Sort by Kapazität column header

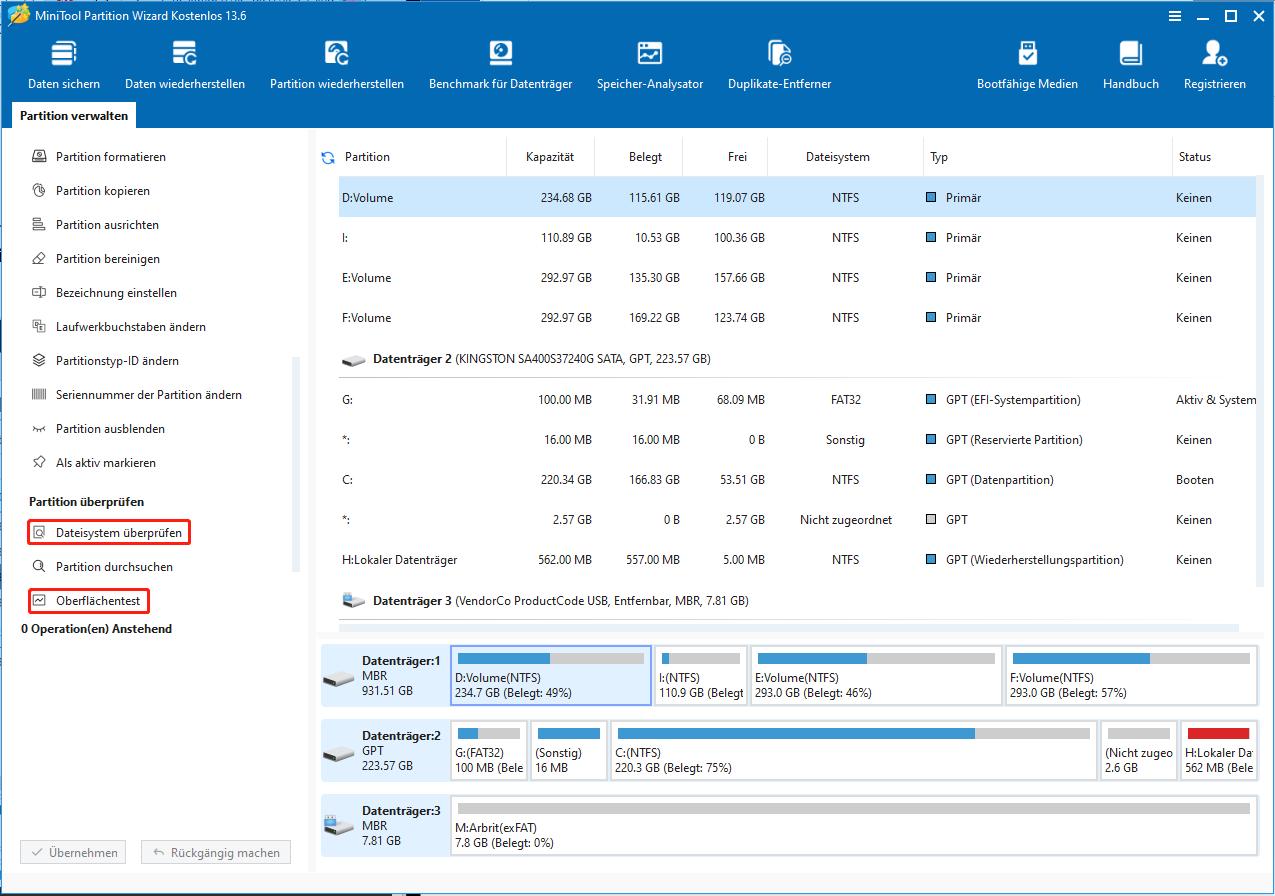click(551, 157)
